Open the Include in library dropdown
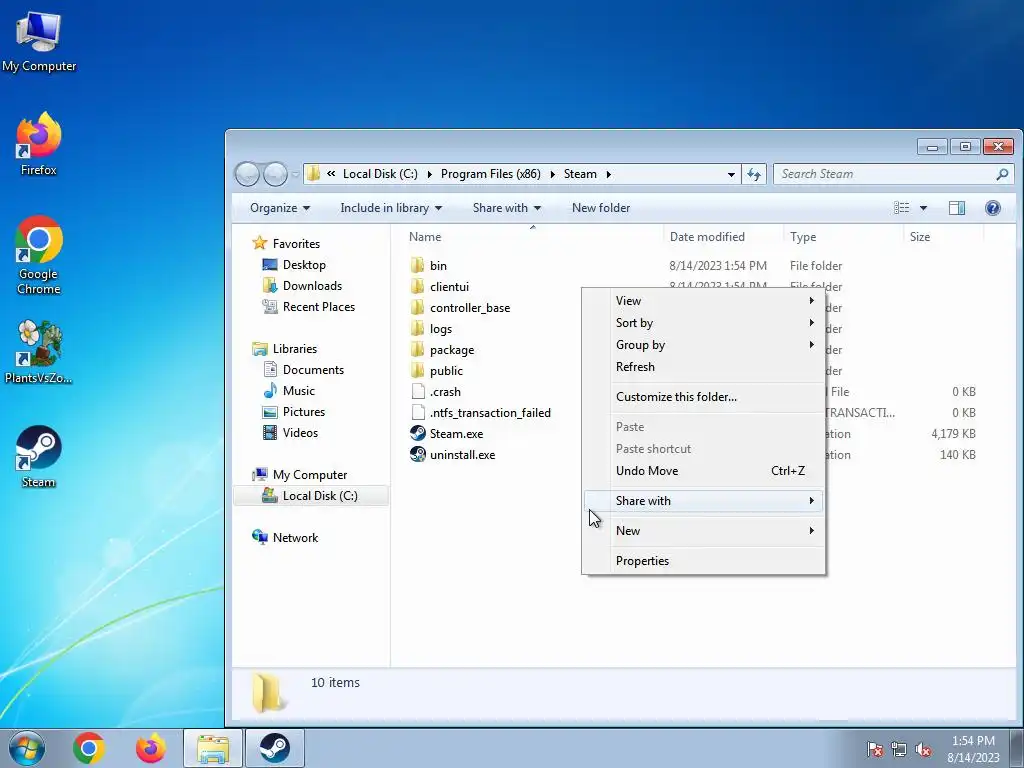This screenshot has width=1024, height=768. (x=391, y=208)
